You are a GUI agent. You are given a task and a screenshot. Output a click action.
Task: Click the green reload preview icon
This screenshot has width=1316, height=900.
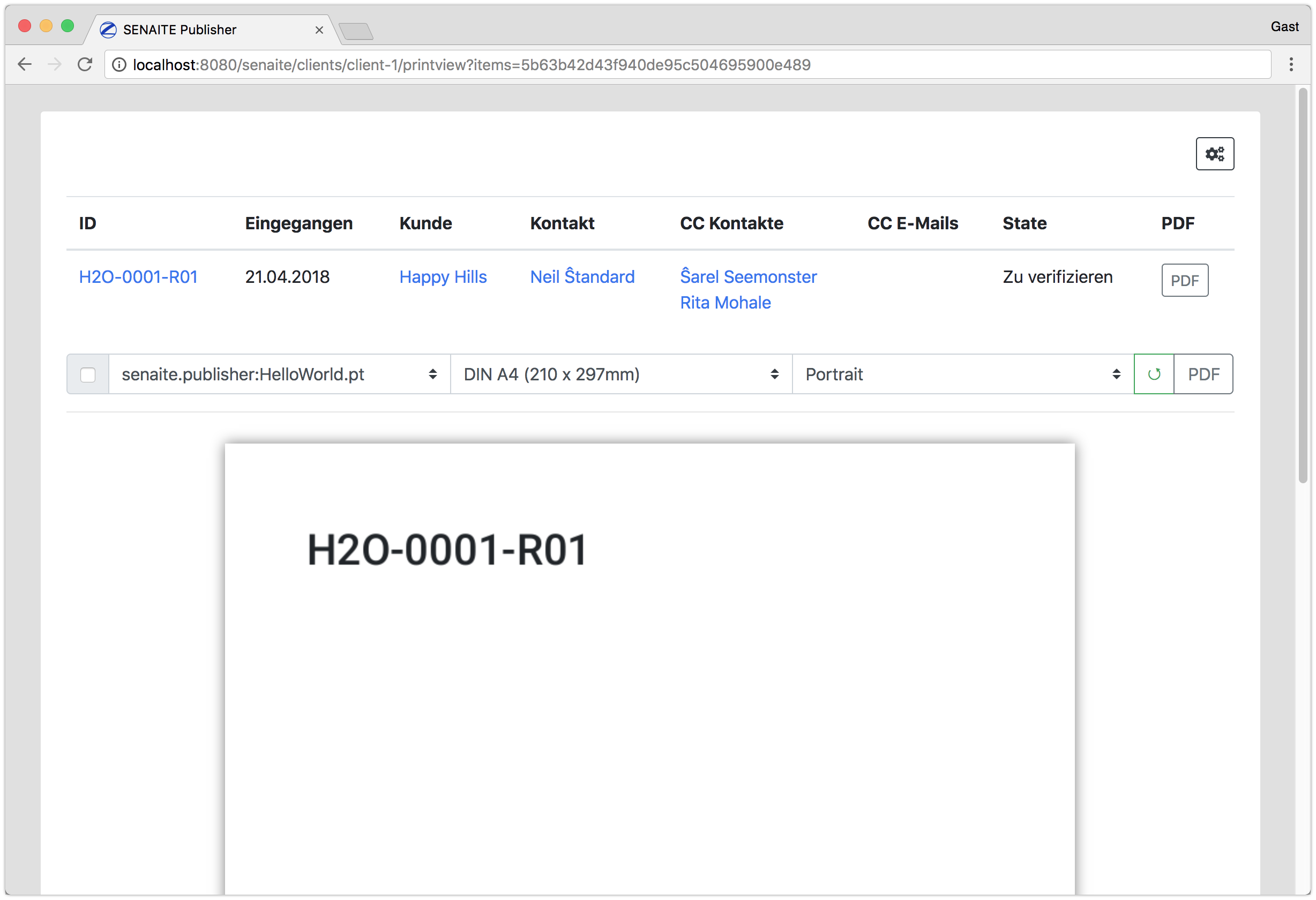pos(1154,374)
